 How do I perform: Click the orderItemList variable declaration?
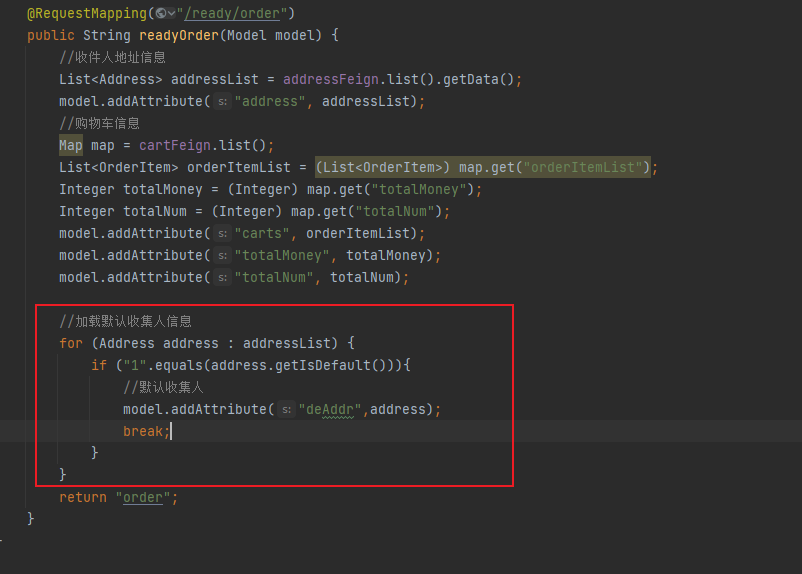pos(239,167)
